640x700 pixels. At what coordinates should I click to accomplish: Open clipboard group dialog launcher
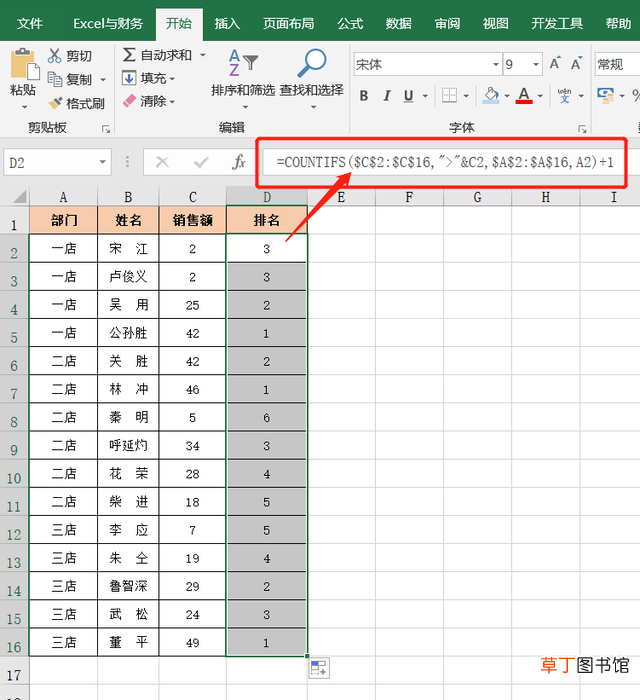tap(106, 129)
